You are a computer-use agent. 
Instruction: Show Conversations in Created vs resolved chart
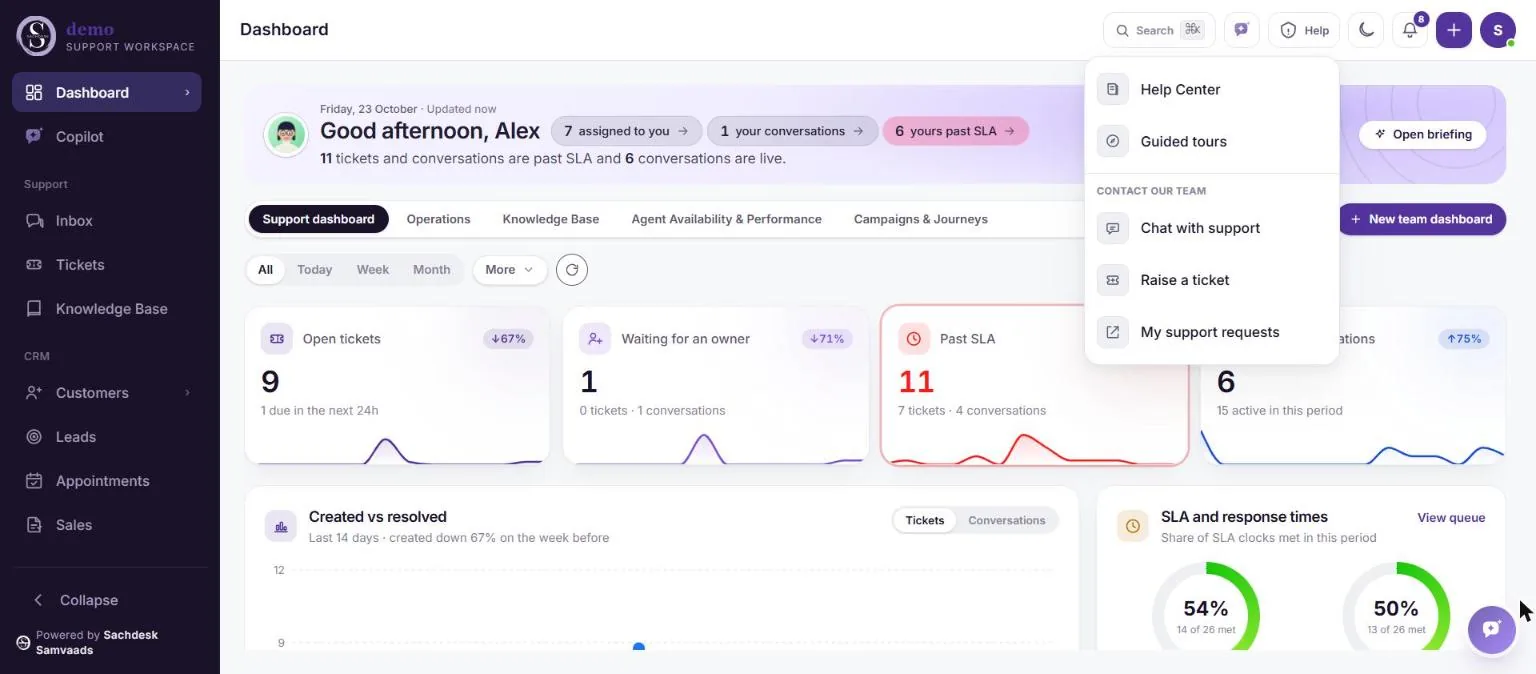1007,520
